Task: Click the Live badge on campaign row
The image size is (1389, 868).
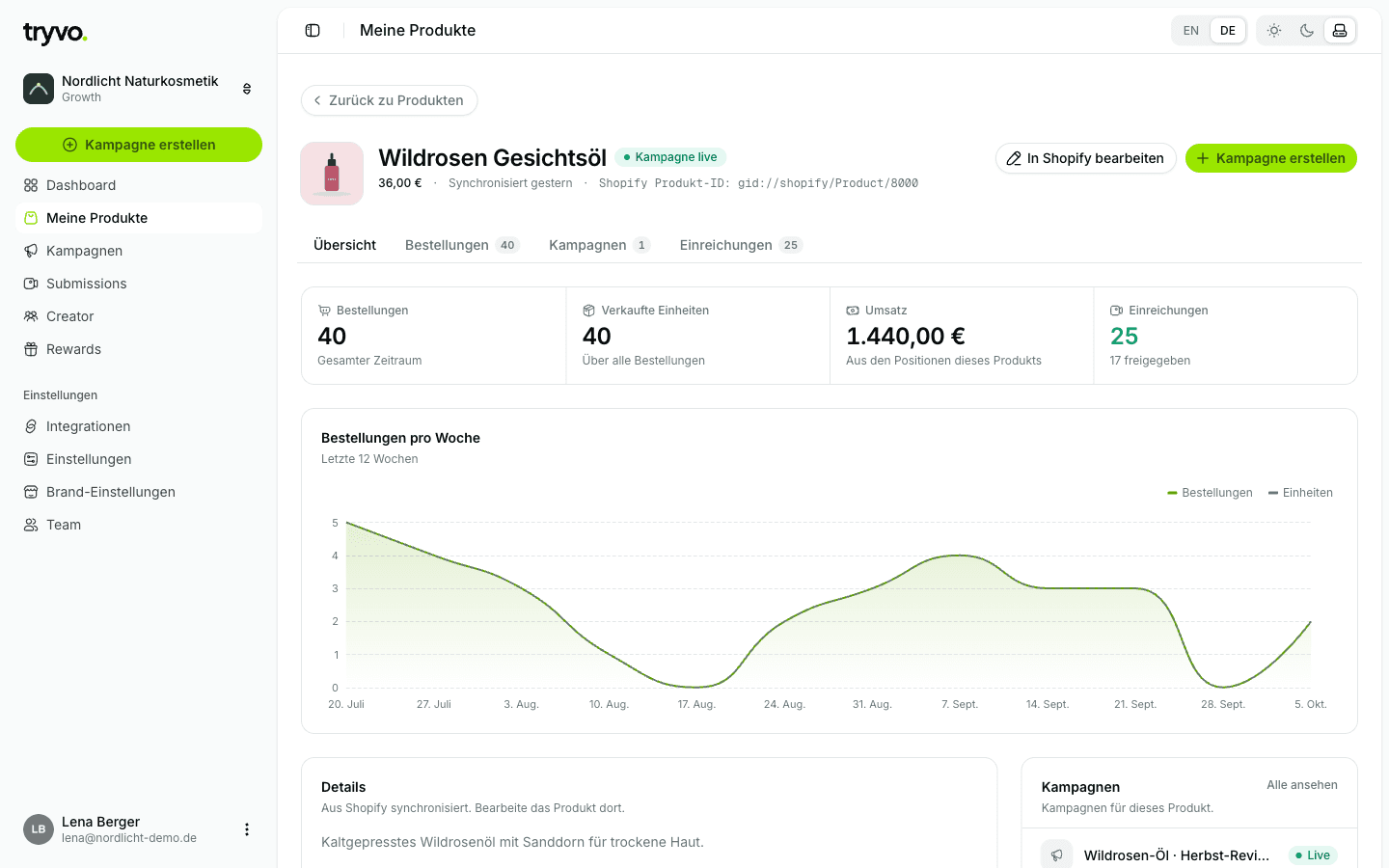Action: [1313, 855]
